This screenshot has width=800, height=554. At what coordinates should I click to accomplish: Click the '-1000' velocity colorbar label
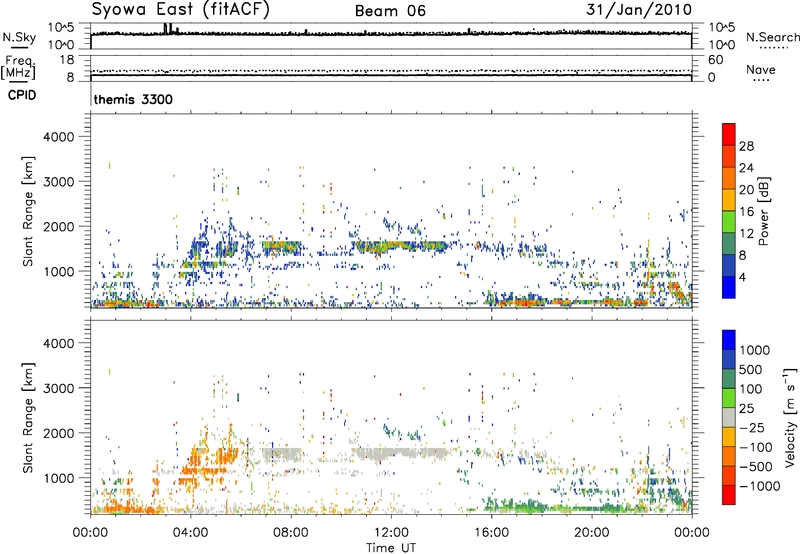(x=759, y=486)
